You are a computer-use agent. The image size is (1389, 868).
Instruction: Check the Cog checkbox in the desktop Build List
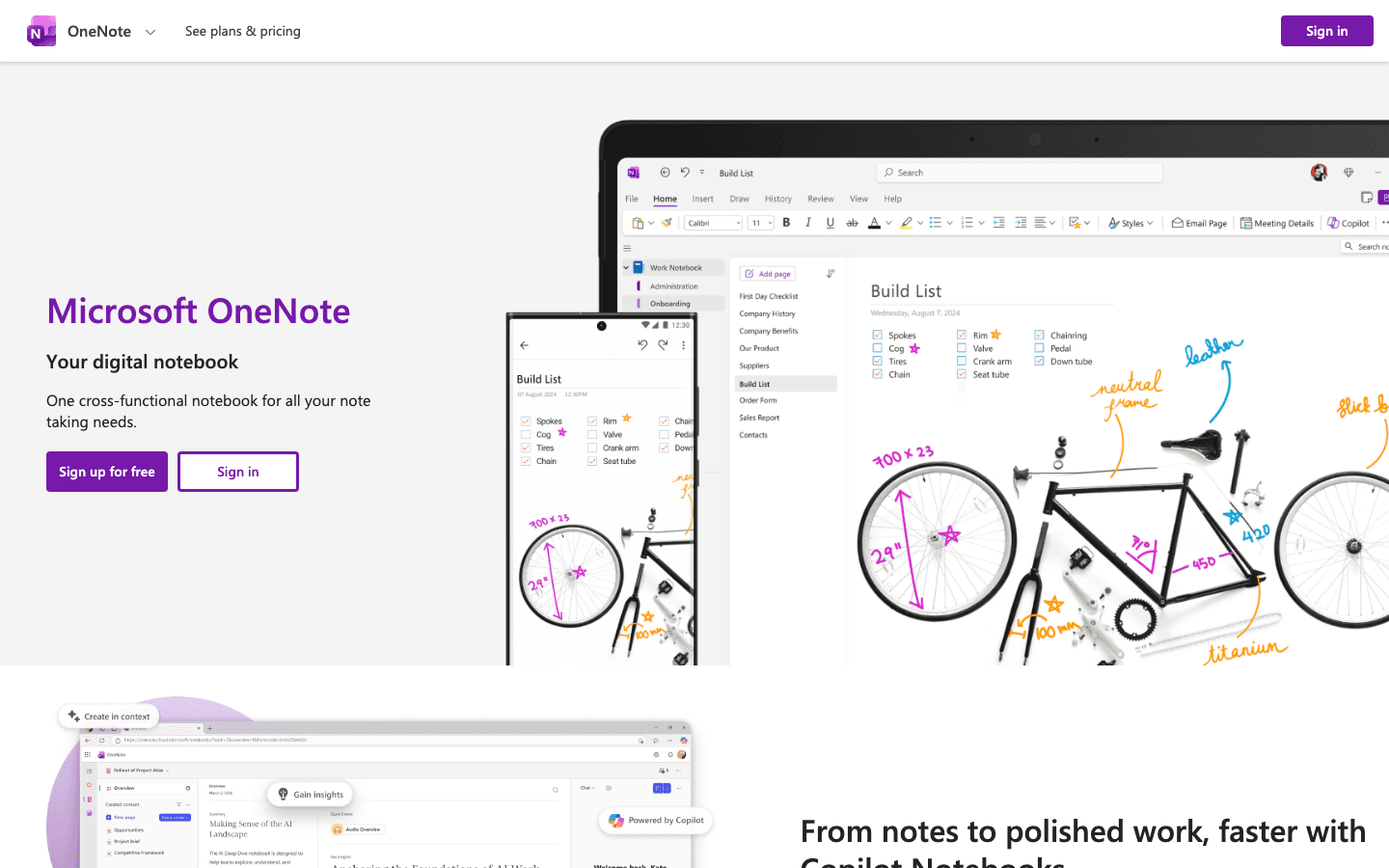coord(877,348)
